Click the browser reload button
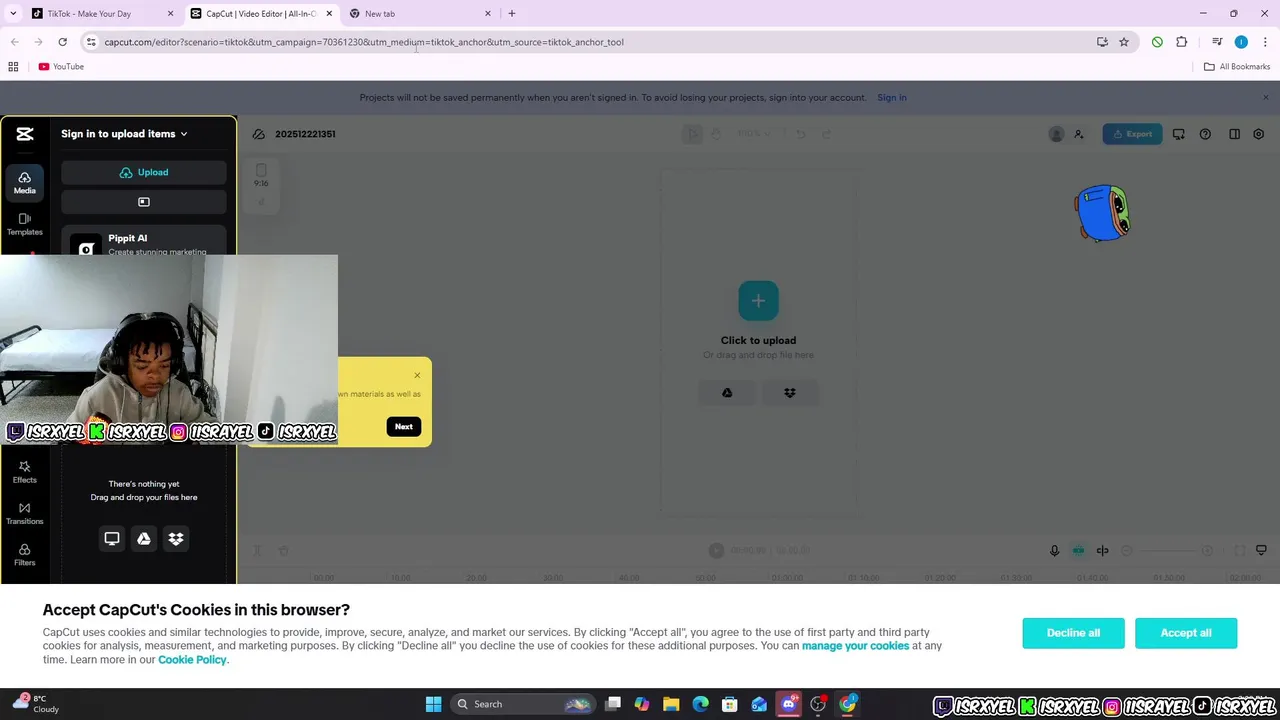The image size is (1280, 720). tap(62, 42)
